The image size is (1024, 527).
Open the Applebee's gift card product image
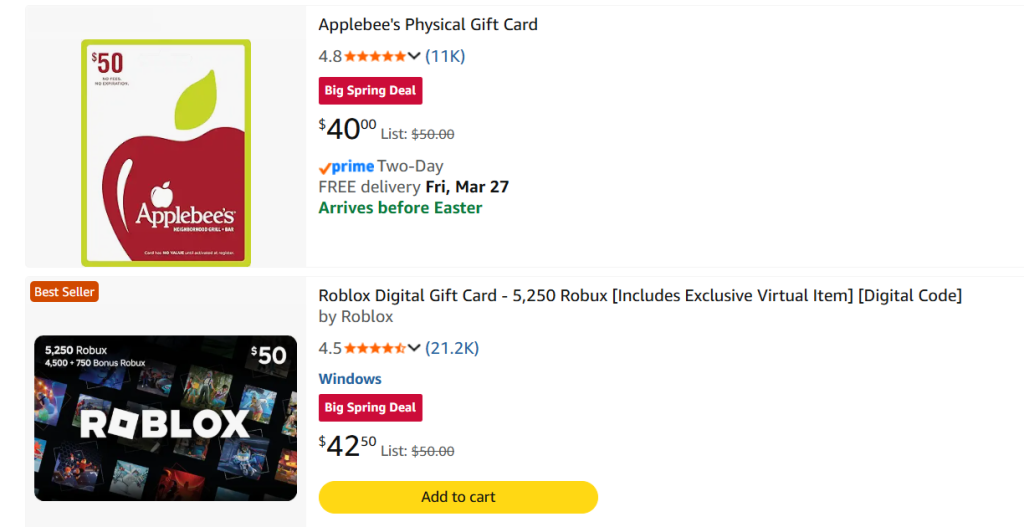(x=165, y=153)
